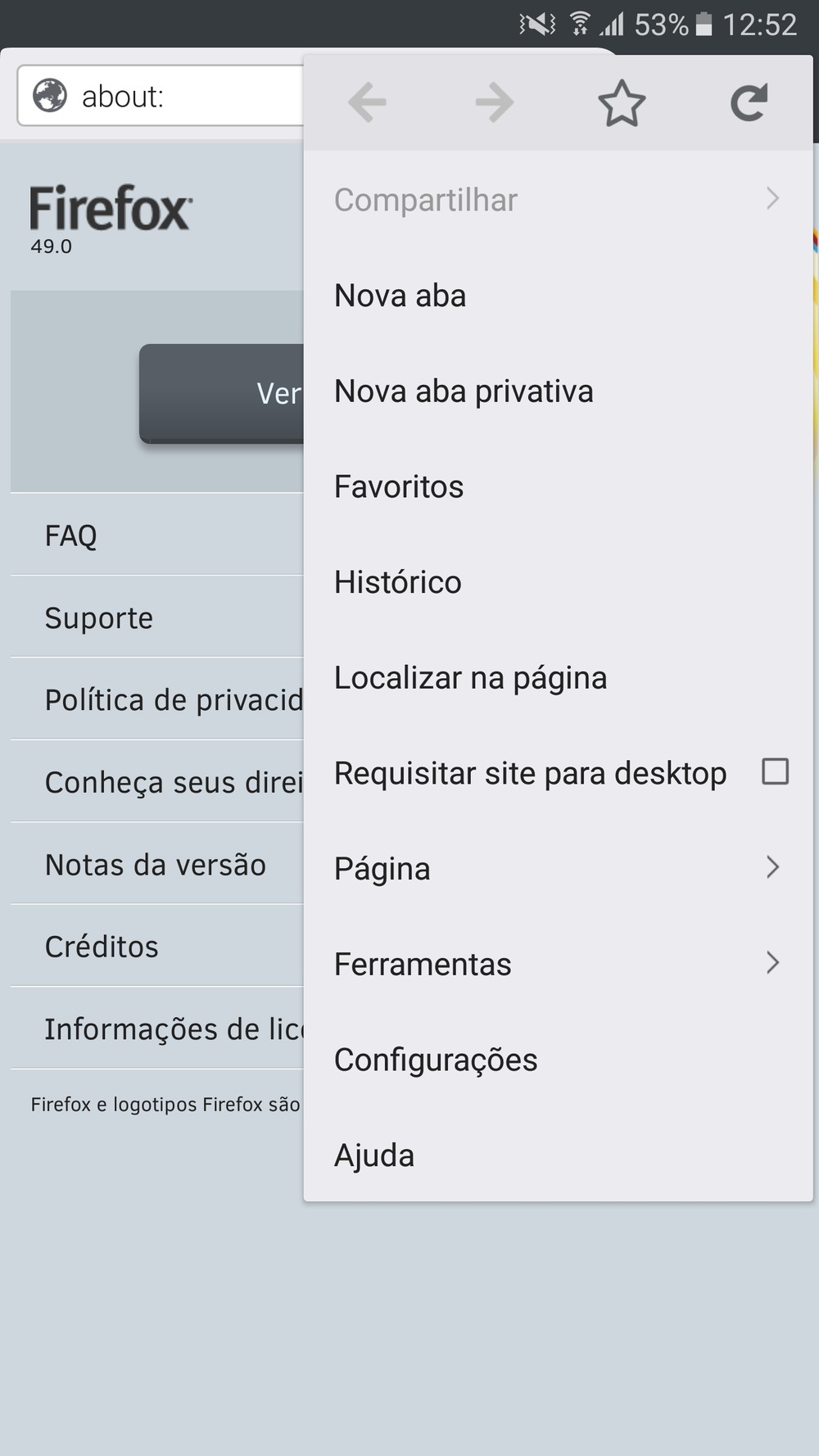Reload page with the refresh icon

[x=749, y=102]
